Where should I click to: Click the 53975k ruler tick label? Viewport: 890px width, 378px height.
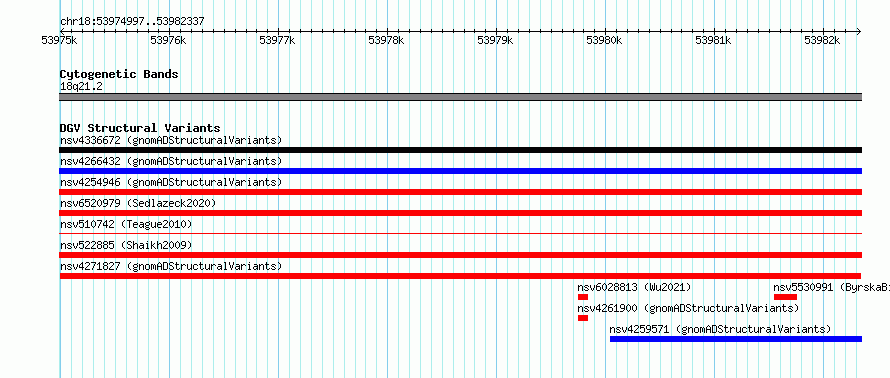coord(60,40)
